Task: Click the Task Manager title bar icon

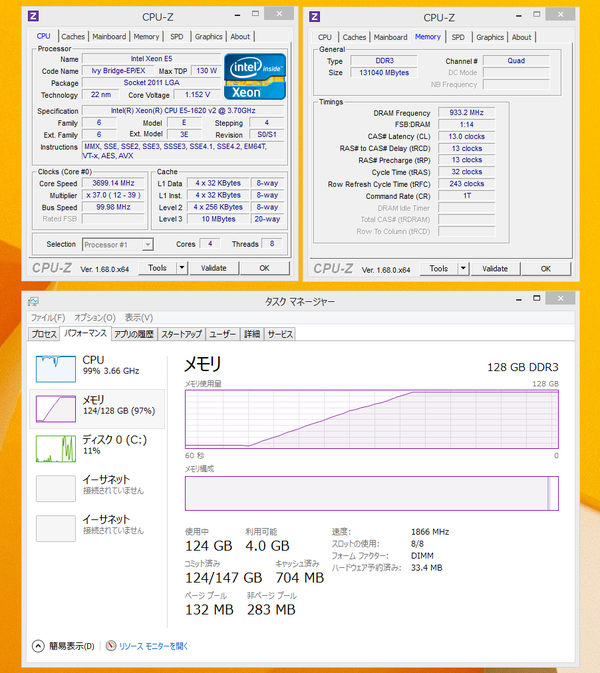Action: (x=33, y=301)
